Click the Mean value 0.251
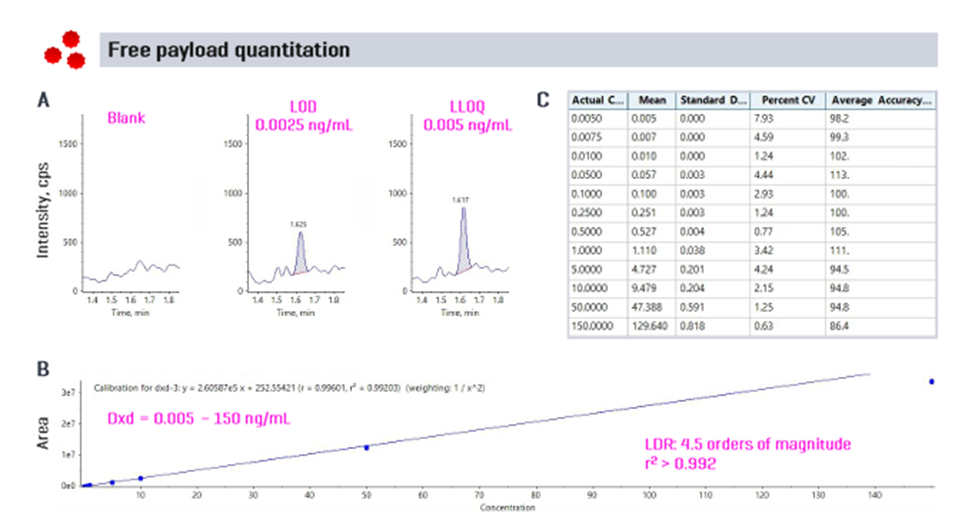 click(644, 213)
